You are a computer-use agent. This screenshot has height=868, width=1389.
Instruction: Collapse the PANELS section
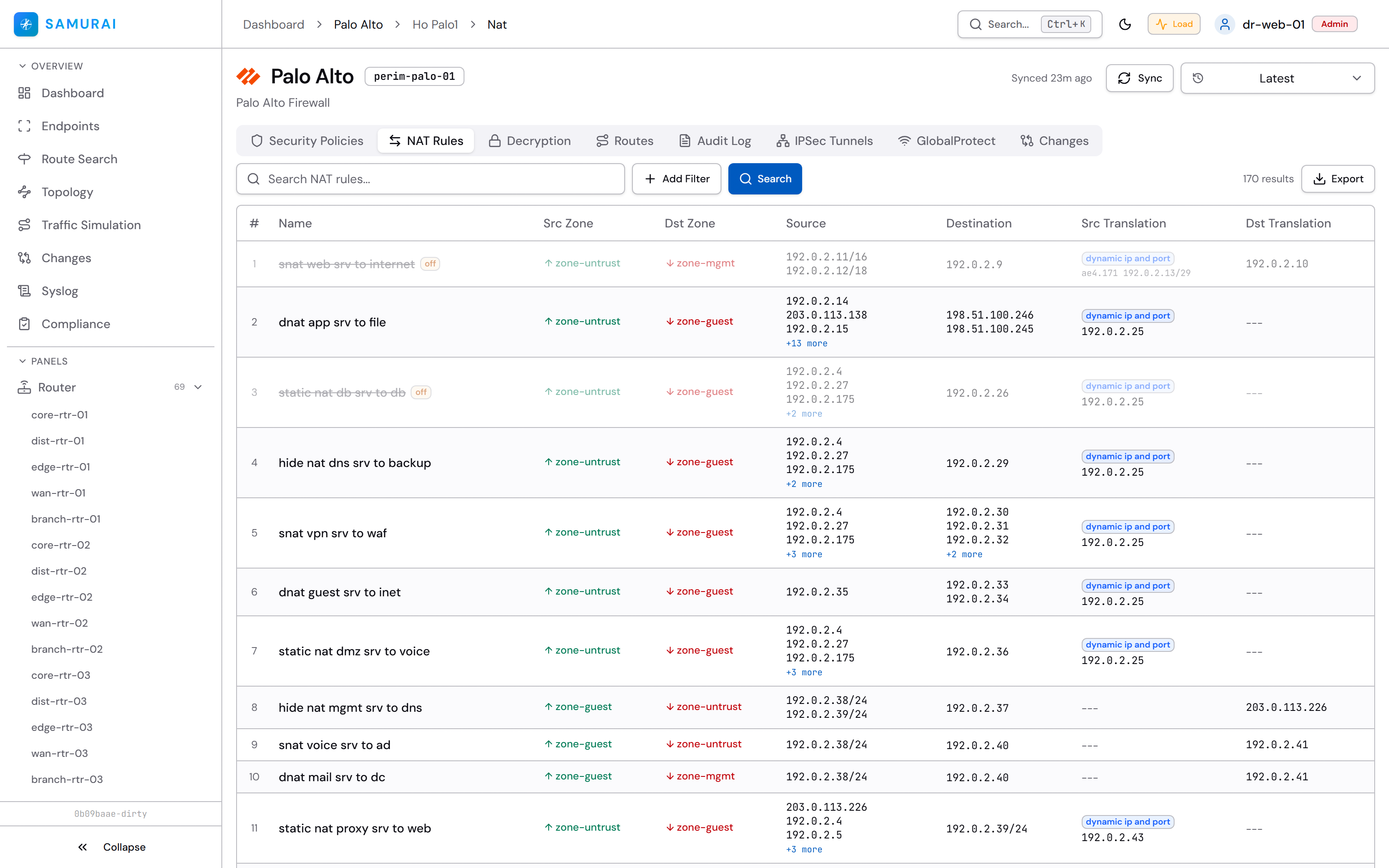(43, 361)
